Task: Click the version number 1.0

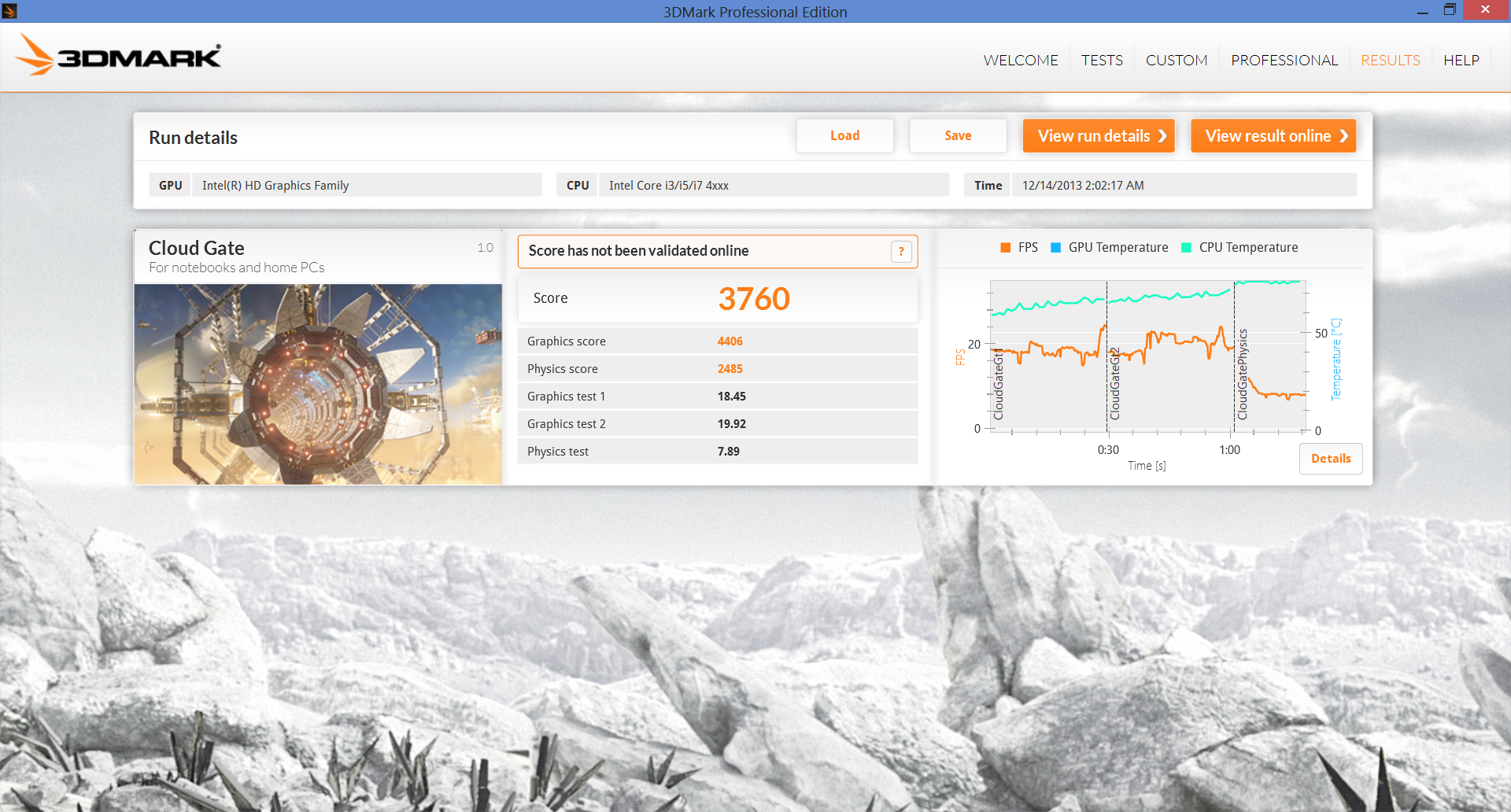Action: click(486, 248)
